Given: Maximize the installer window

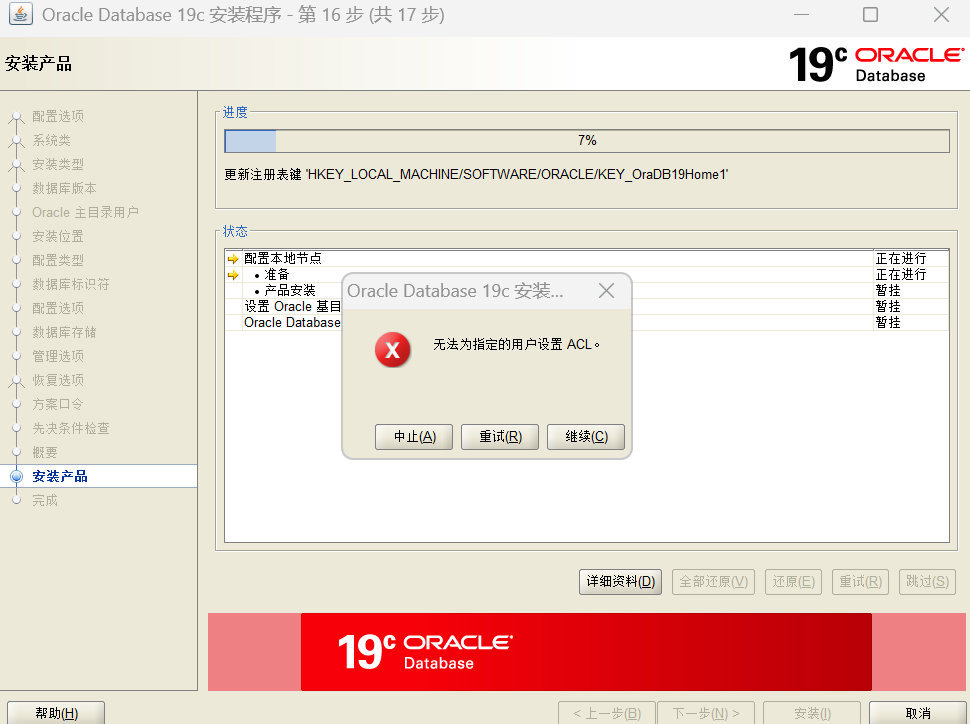Looking at the screenshot, I should point(870,14).
